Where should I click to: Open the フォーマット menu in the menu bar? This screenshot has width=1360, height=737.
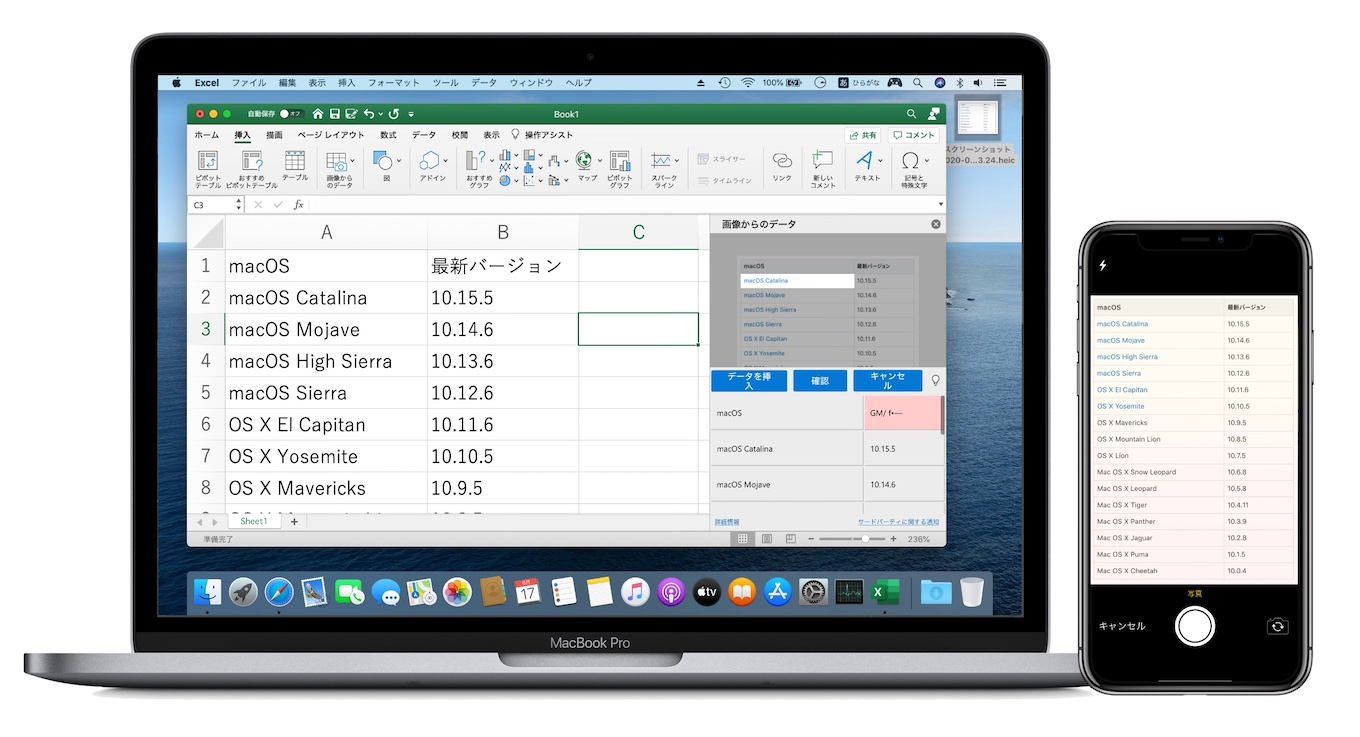click(393, 82)
